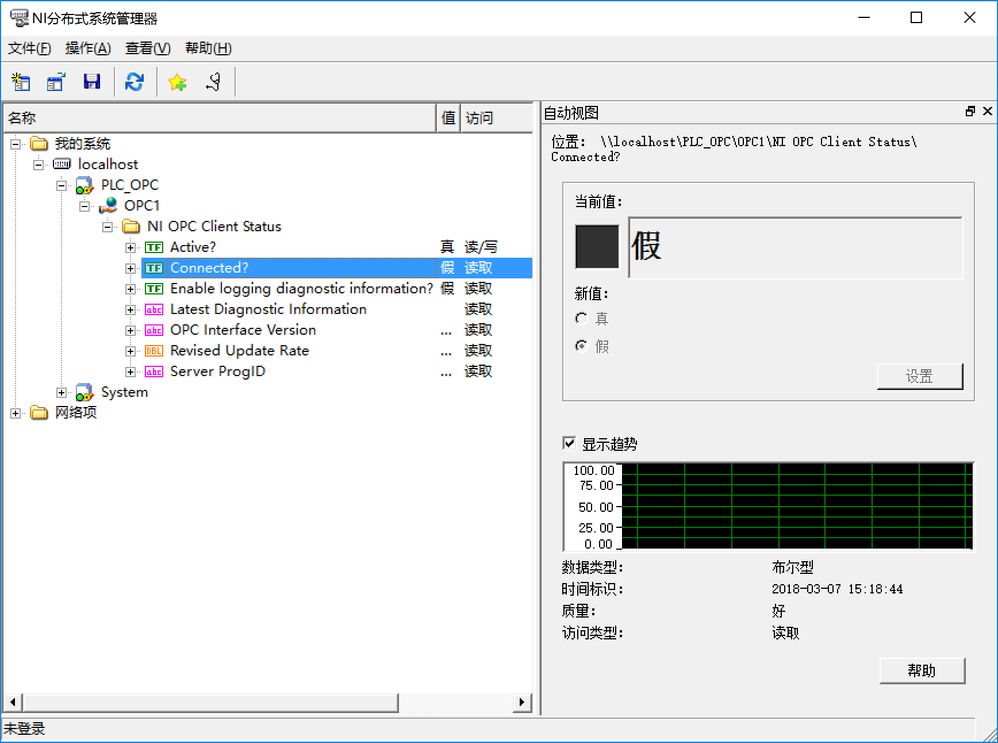Click the 布尔型 data type value
This screenshot has width=998, height=743.
click(792, 567)
